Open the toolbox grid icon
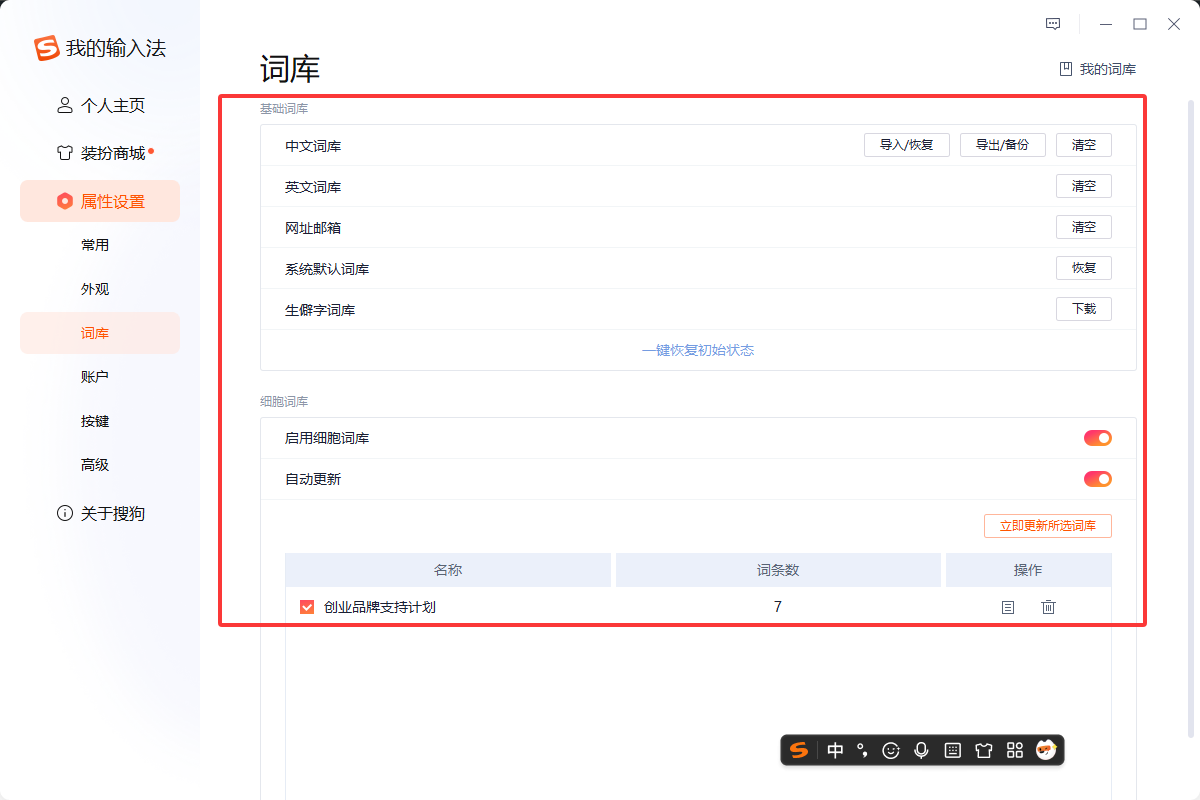The width and height of the screenshot is (1200, 800). pos(1015,750)
